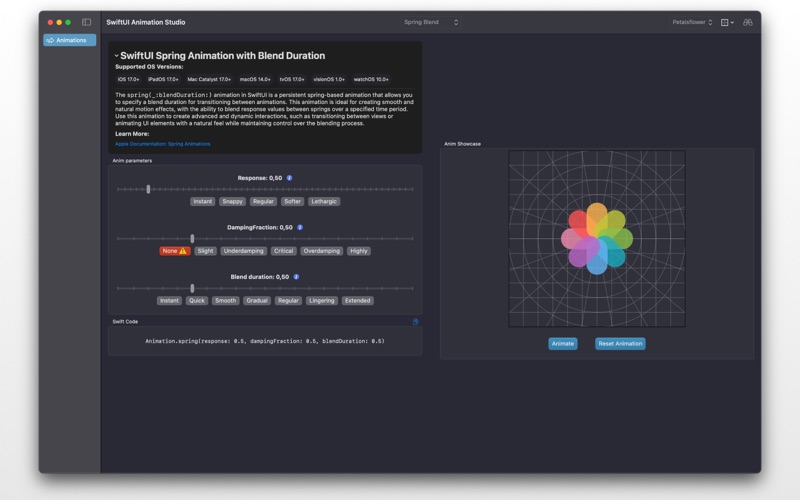Screen dimensions: 800x500
Task: Select the Regular blend duration preset
Action: tap(288, 301)
